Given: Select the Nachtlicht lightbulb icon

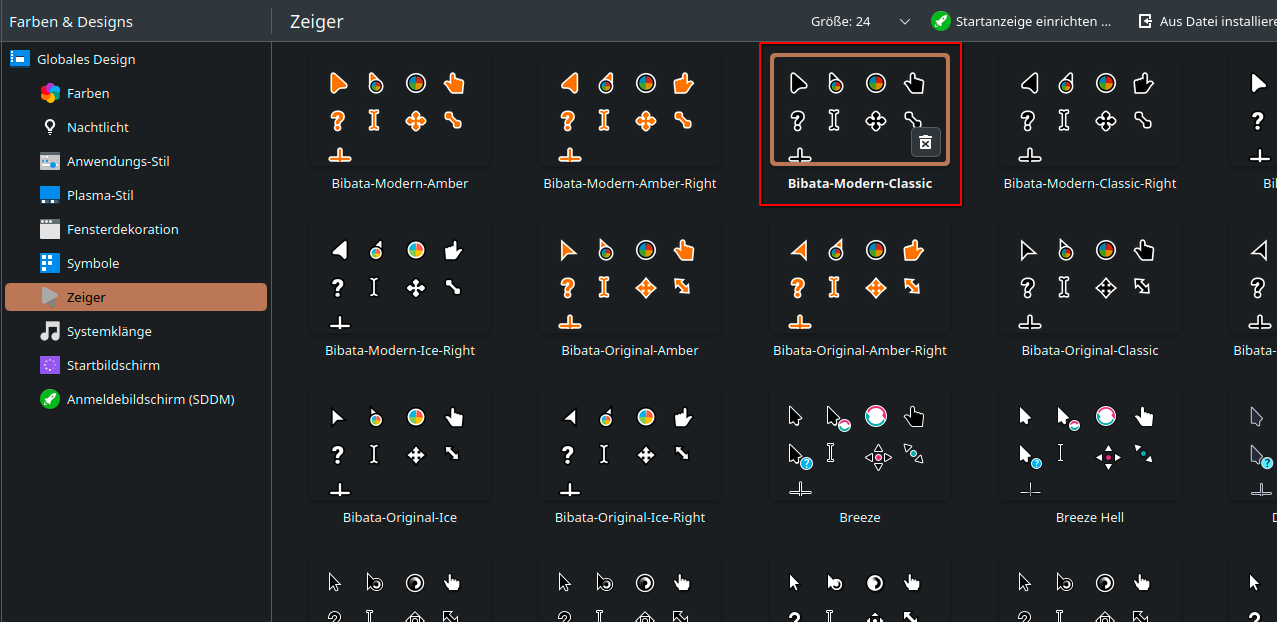Looking at the screenshot, I should click(50, 127).
